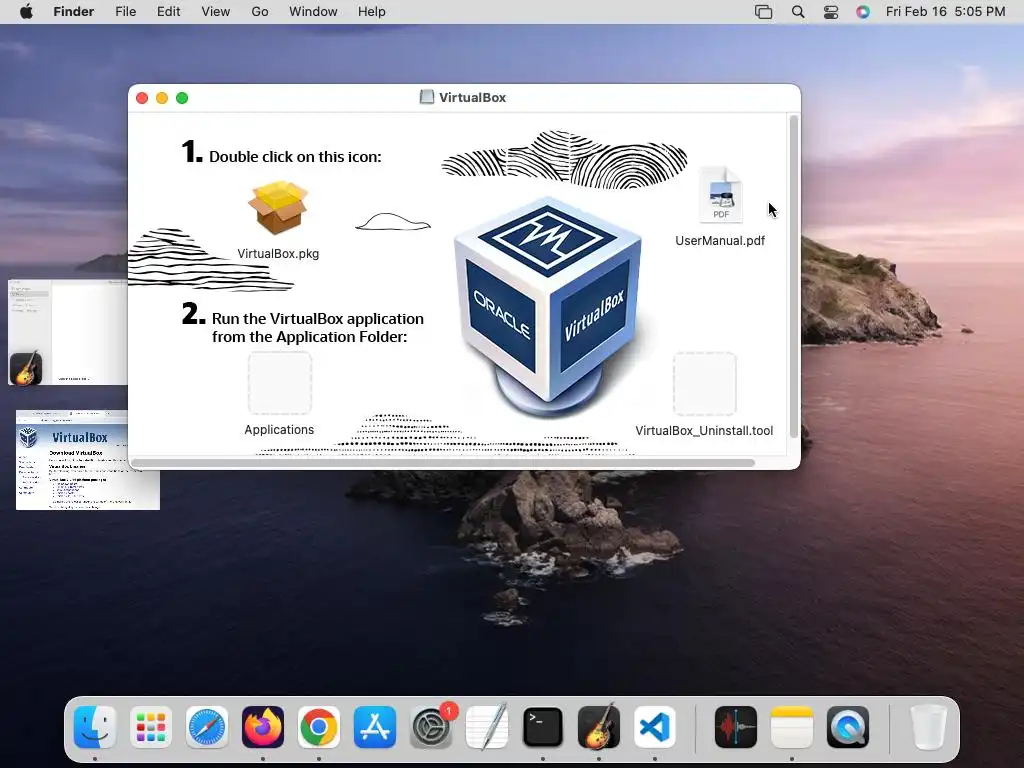The image size is (1024, 768).
Task: Open Control Center in menu bar
Action: tap(831, 12)
